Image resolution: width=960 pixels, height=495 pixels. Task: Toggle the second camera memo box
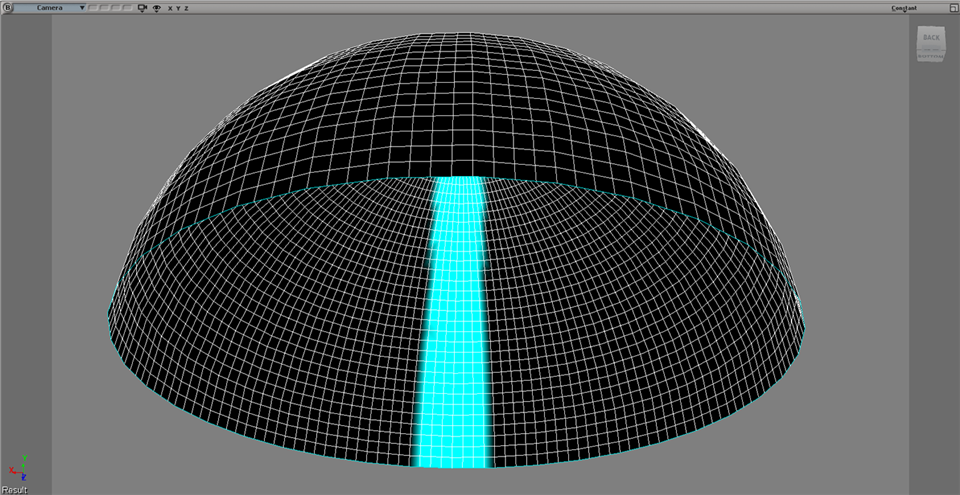pos(104,8)
